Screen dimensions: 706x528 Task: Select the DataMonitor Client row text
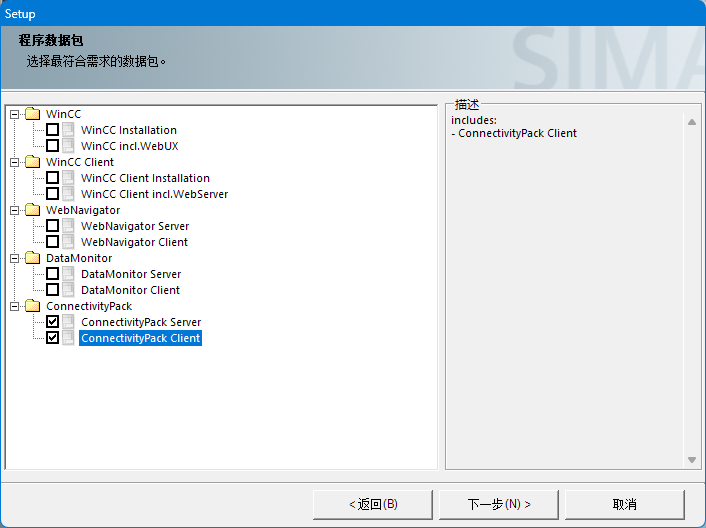point(131,290)
